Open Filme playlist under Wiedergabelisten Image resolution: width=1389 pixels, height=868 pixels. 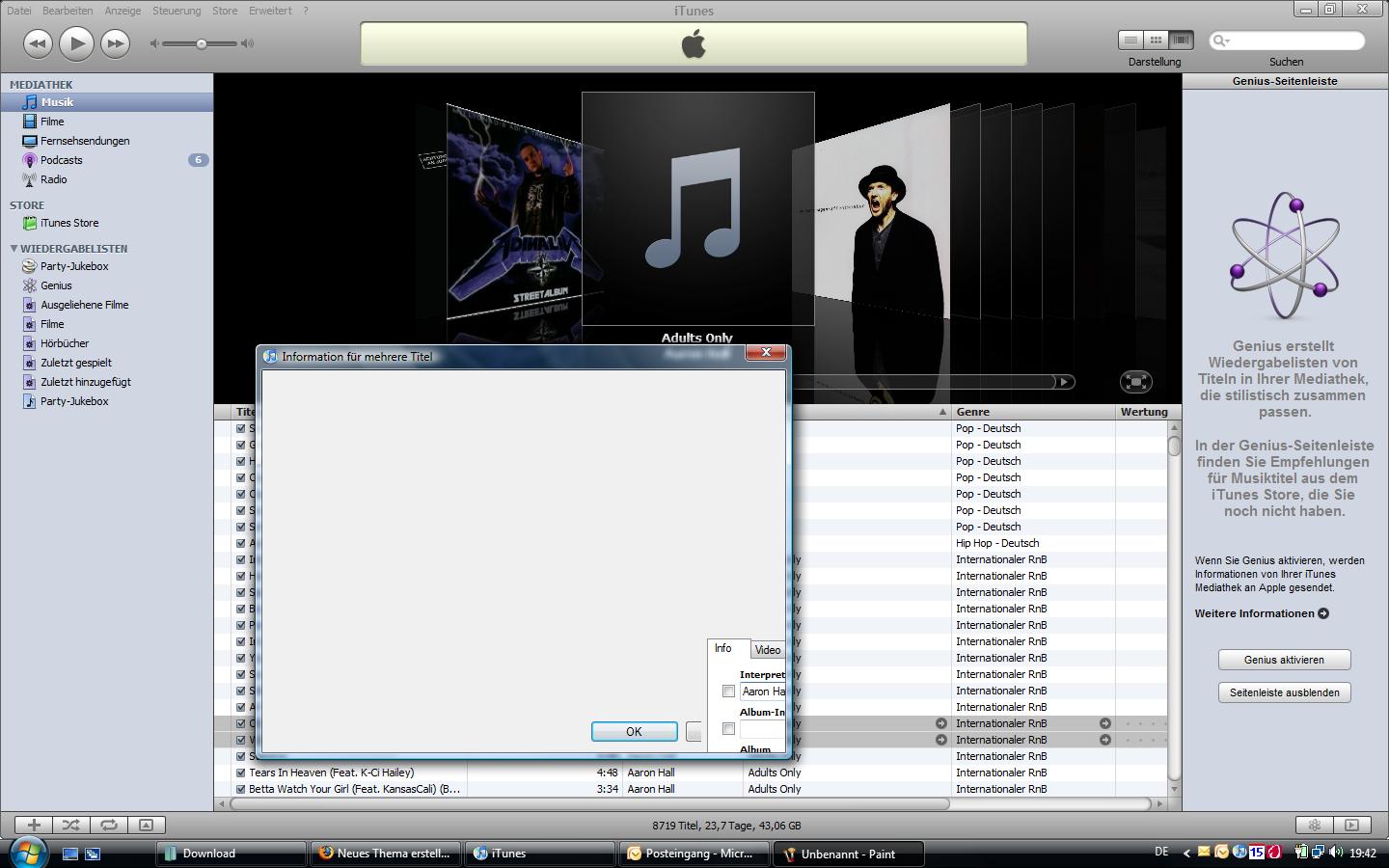tap(52, 324)
